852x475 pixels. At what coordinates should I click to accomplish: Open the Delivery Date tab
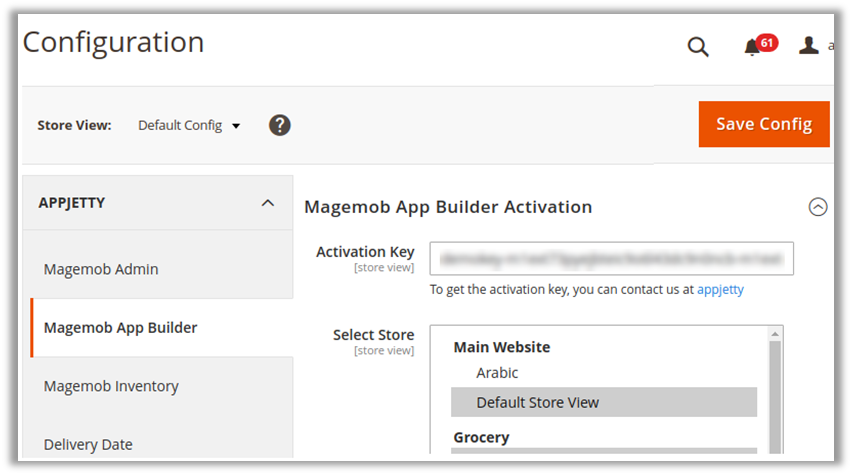[88, 444]
